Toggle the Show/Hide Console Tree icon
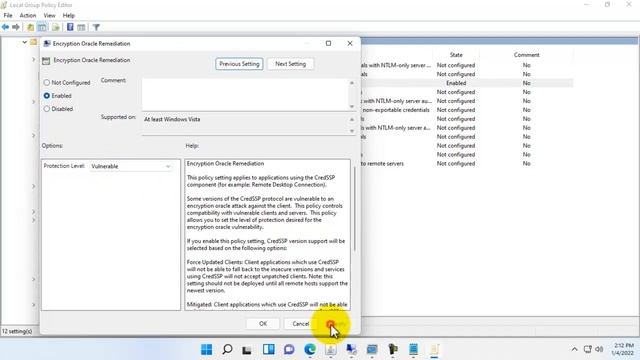 point(42,27)
